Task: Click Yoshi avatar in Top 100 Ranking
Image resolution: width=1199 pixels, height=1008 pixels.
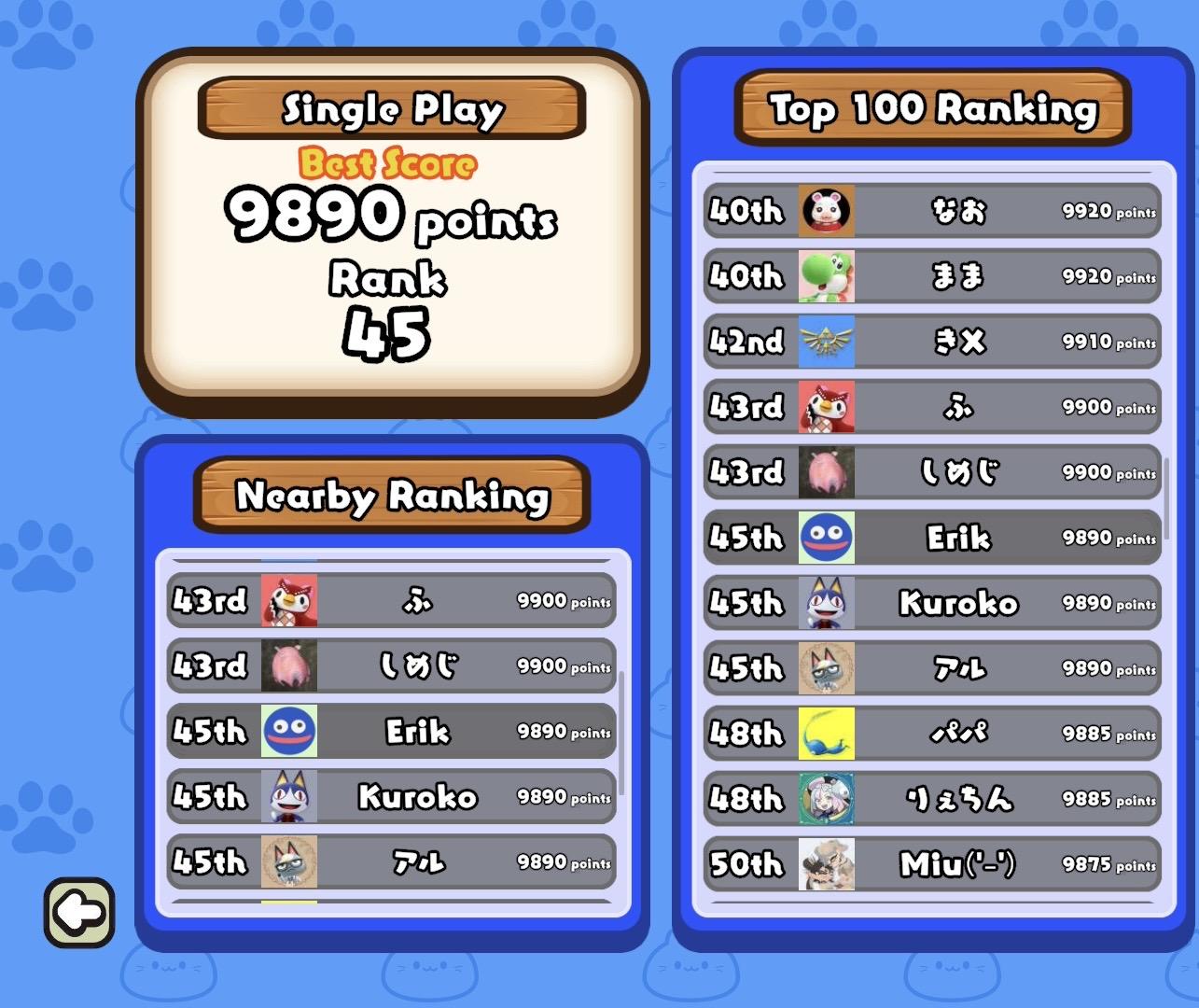Action: (x=826, y=276)
